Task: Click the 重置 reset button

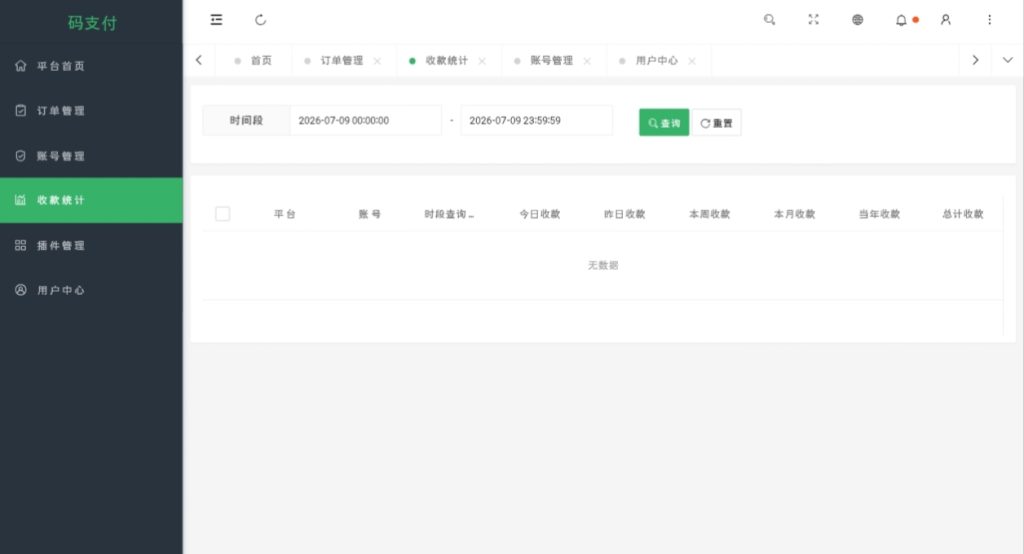Action: coord(716,122)
